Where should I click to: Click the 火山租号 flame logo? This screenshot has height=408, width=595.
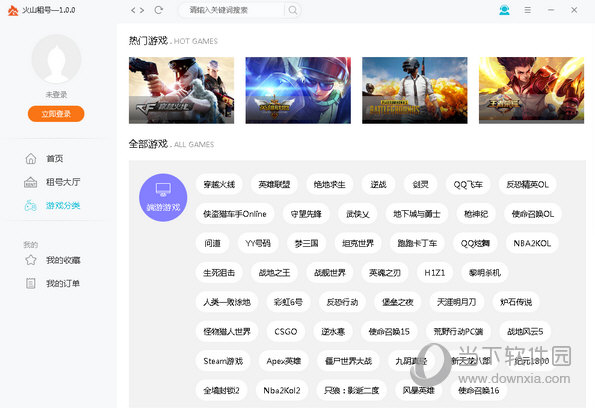[x=13, y=10]
